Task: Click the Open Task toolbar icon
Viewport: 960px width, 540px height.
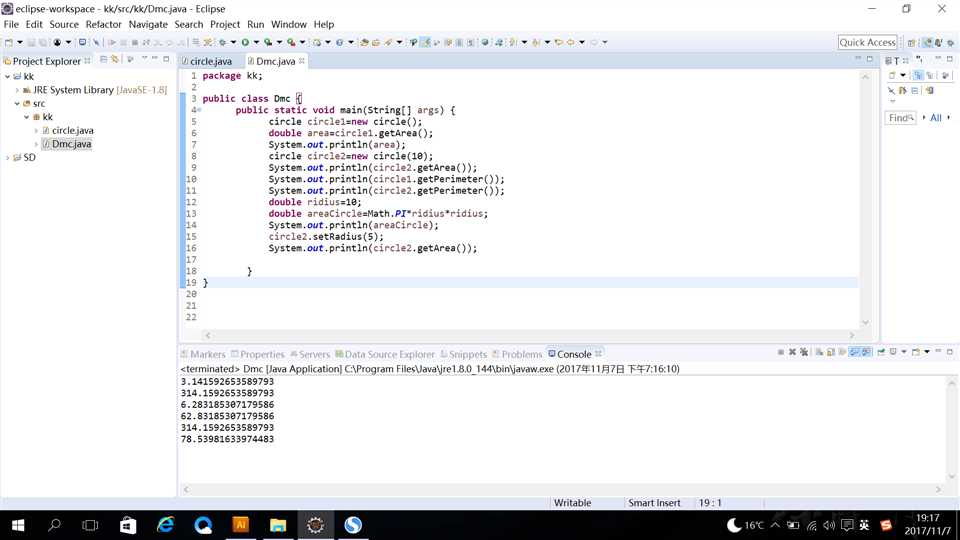Action: click(x=375, y=42)
